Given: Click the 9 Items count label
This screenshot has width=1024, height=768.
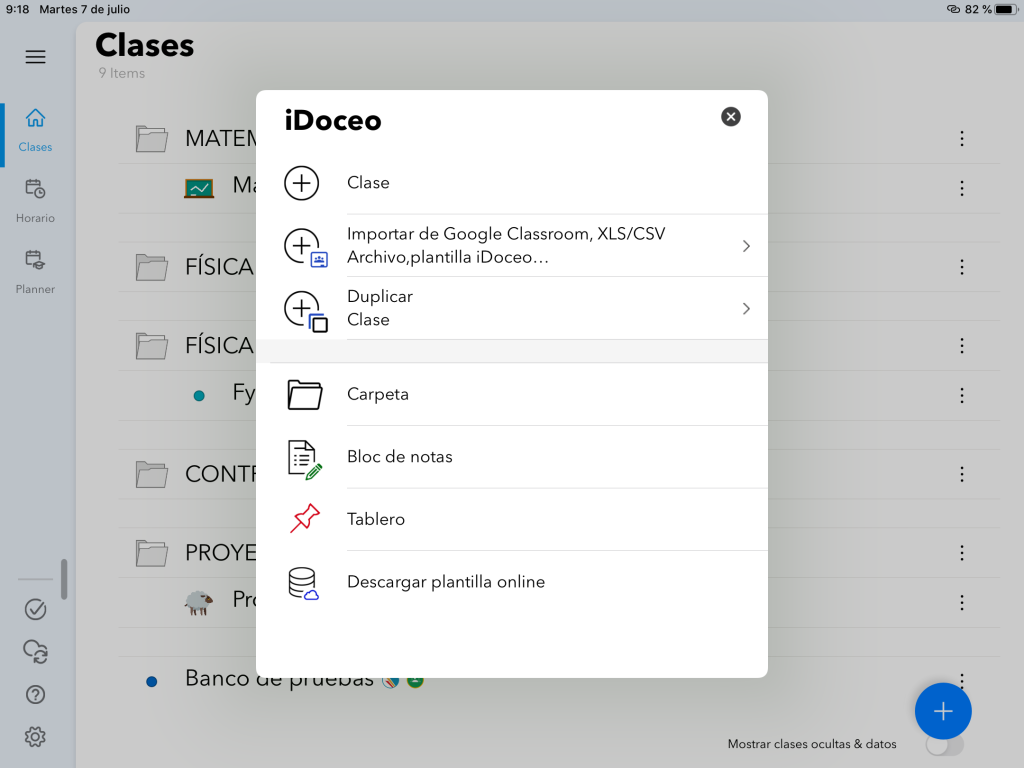Looking at the screenshot, I should click(122, 73).
